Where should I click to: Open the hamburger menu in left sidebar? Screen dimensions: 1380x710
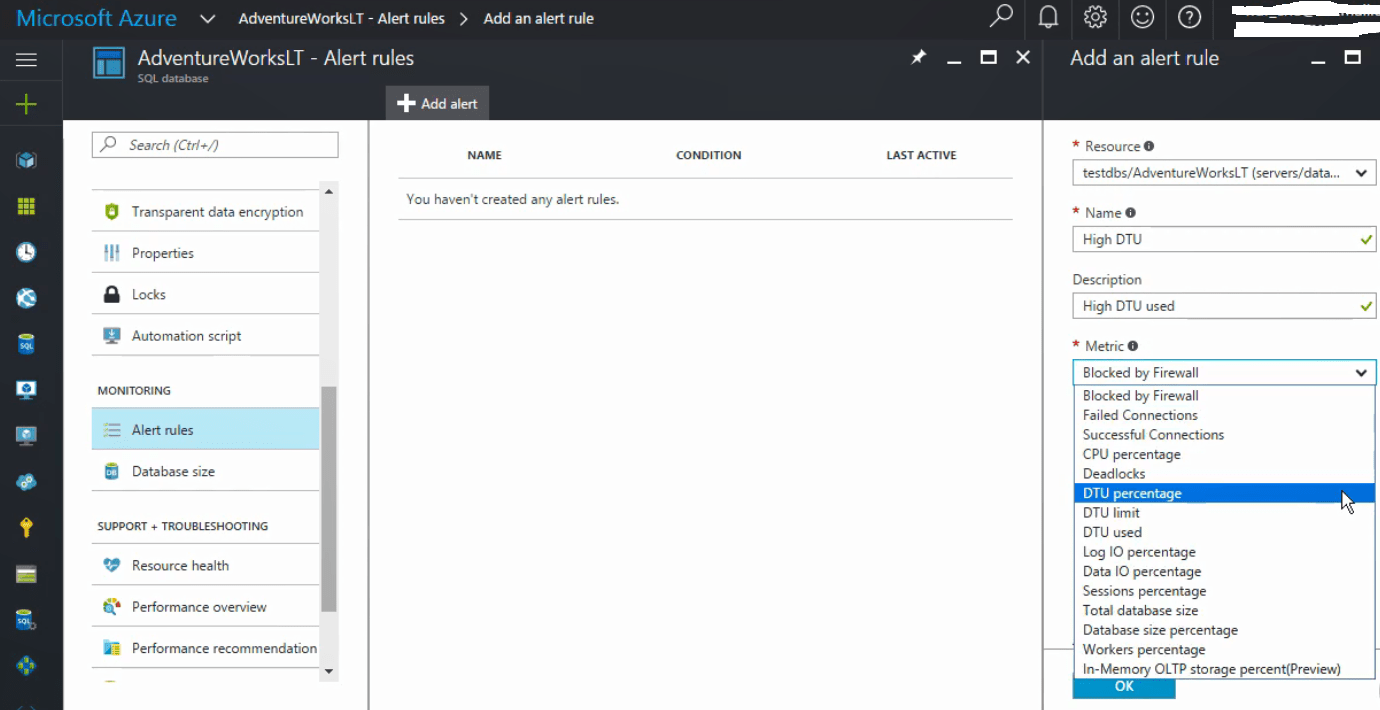pos(27,60)
